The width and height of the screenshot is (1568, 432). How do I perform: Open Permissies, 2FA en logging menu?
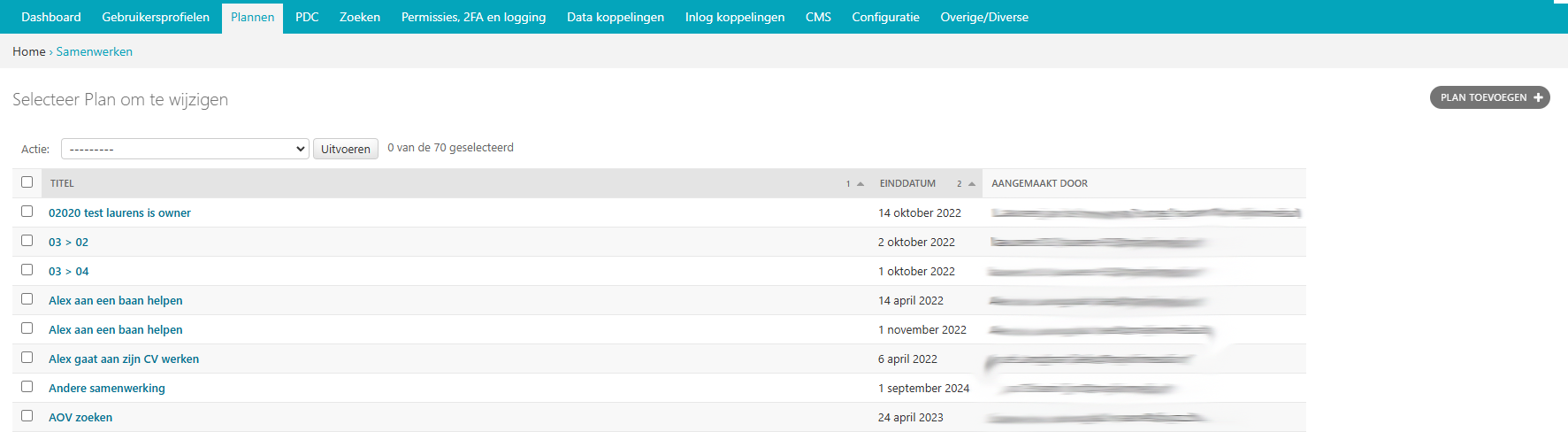pos(473,17)
